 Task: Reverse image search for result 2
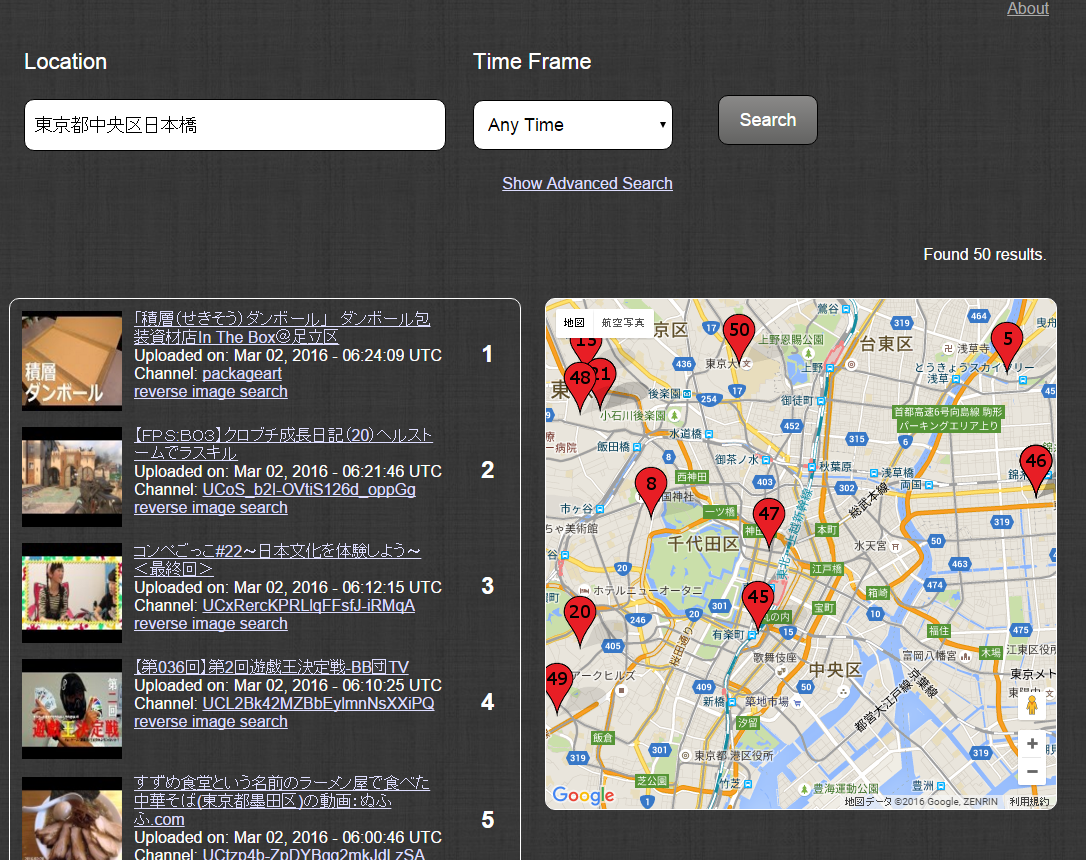pos(211,508)
